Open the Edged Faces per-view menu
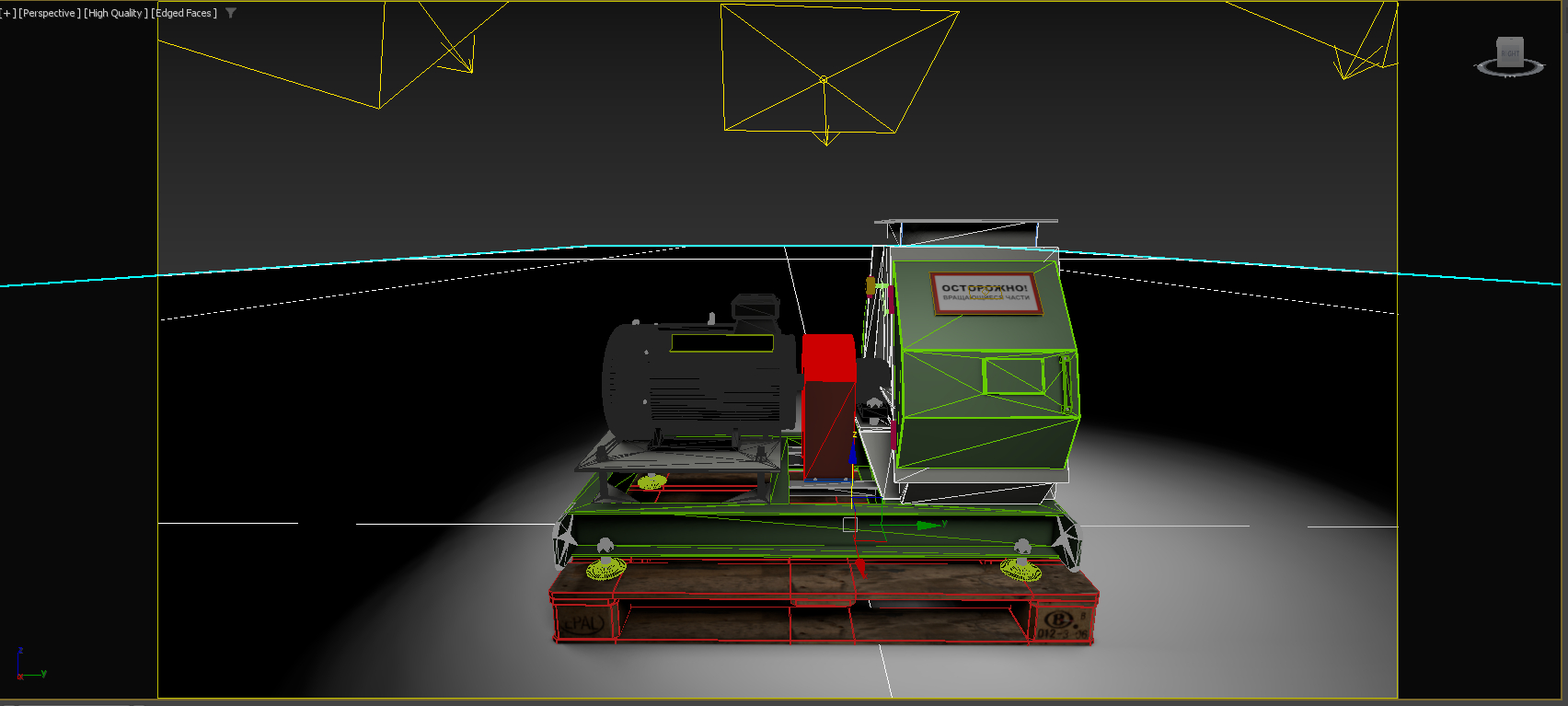The height and width of the screenshot is (706, 1568). click(184, 13)
